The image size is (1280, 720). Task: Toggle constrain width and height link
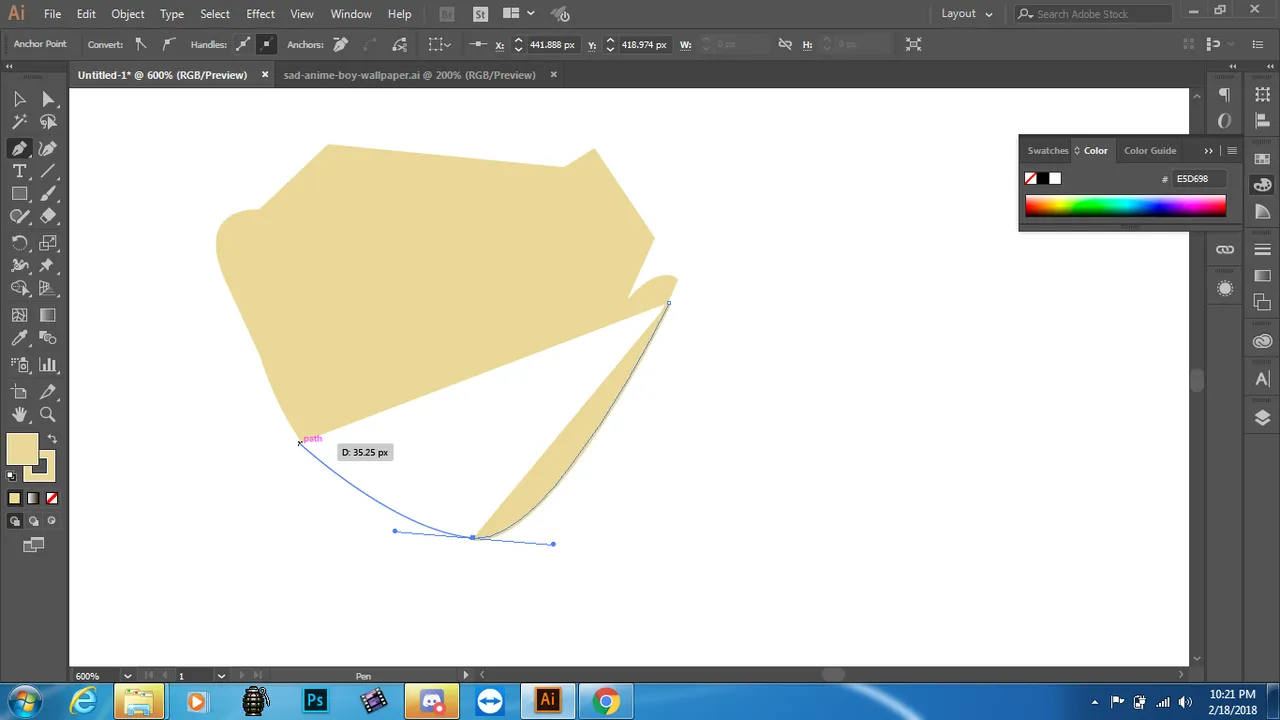(x=785, y=44)
